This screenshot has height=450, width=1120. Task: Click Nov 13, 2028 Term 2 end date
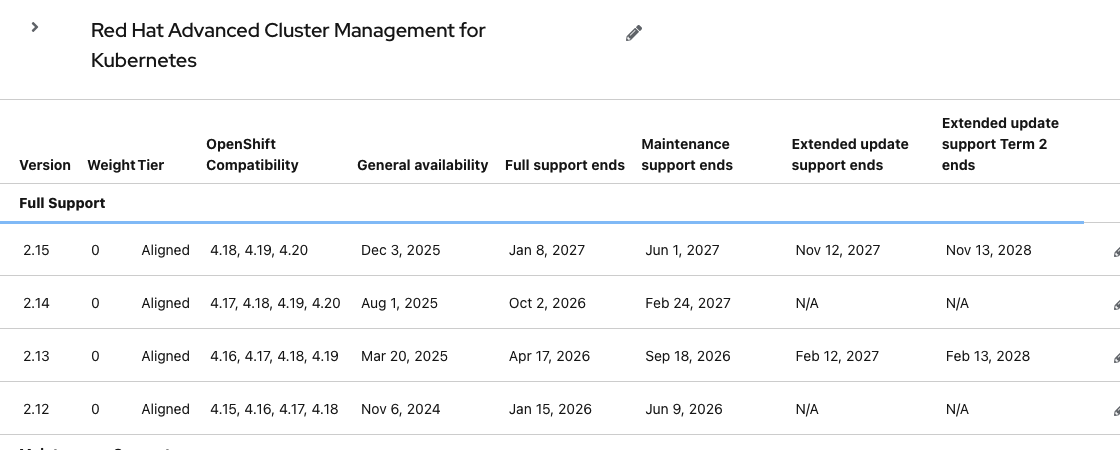(988, 250)
